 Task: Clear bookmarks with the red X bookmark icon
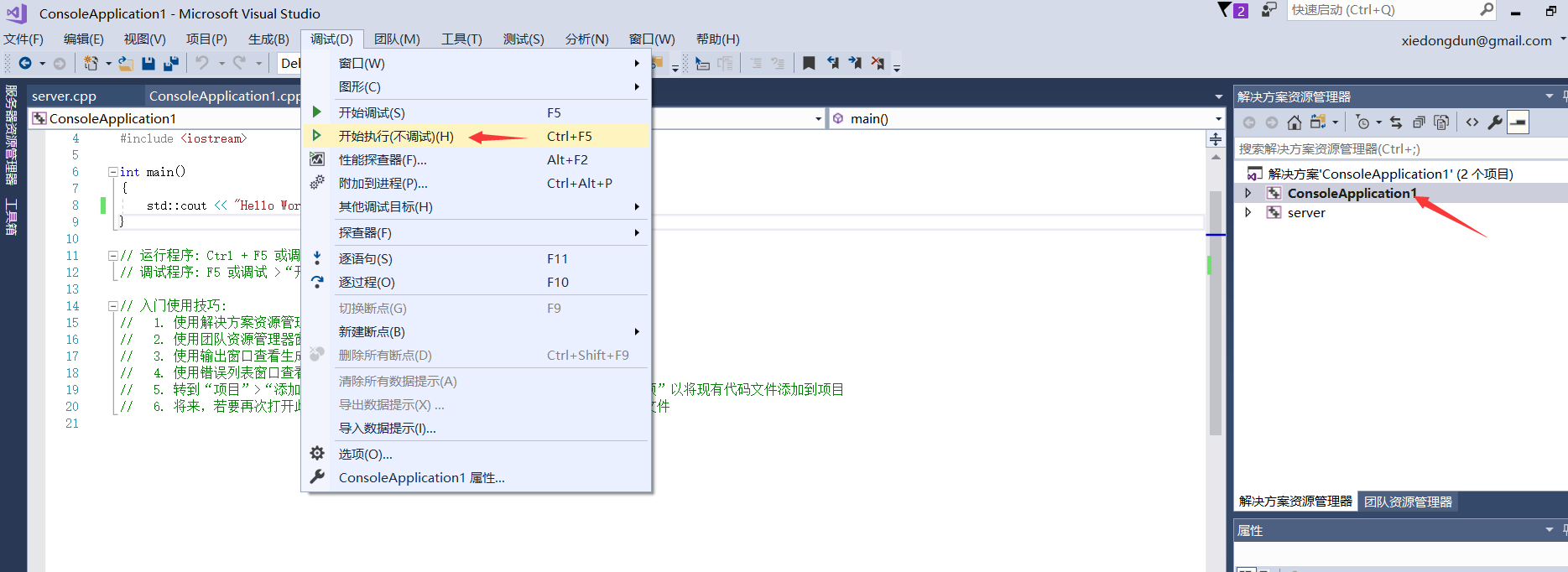[878, 63]
